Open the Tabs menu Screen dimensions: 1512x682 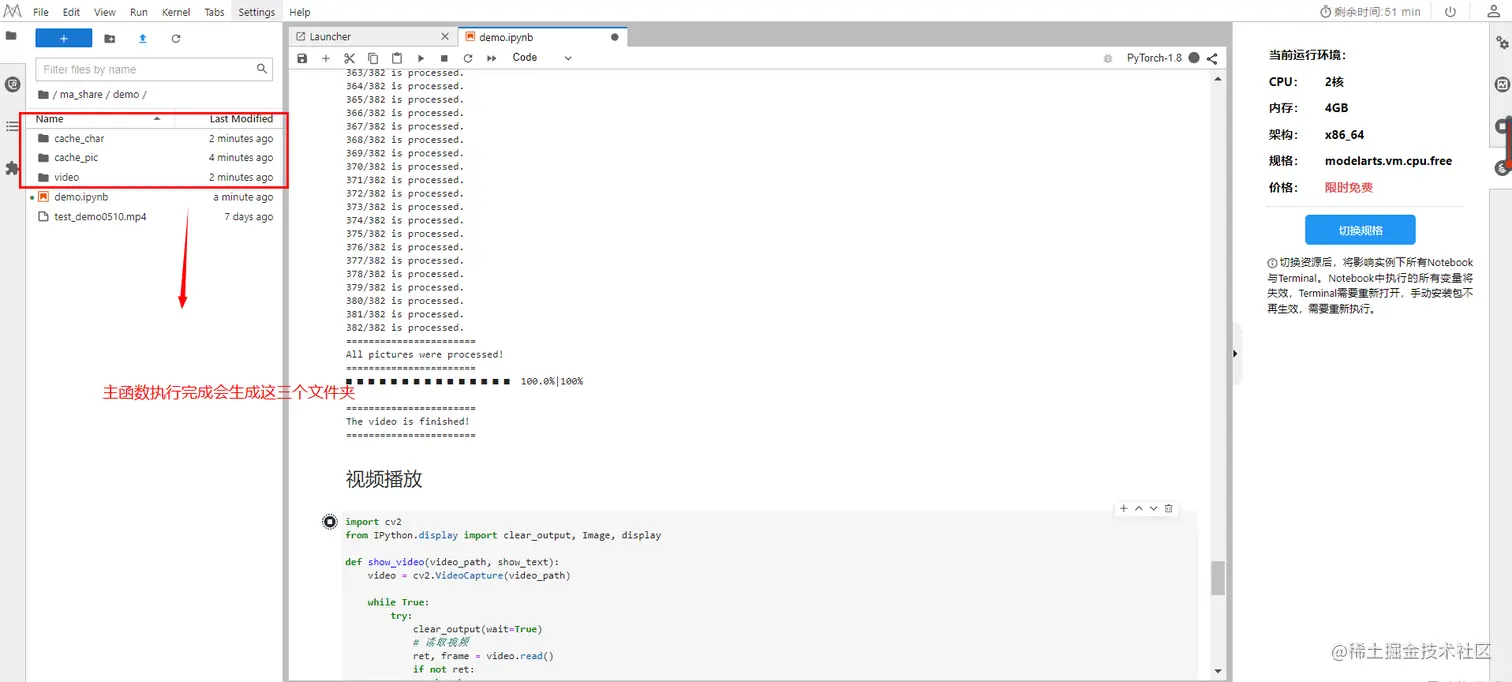point(214,12)
